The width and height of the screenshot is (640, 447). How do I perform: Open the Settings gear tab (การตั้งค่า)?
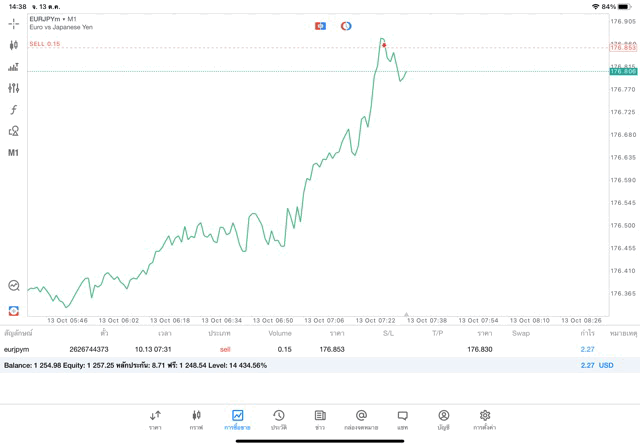(485, 420)
